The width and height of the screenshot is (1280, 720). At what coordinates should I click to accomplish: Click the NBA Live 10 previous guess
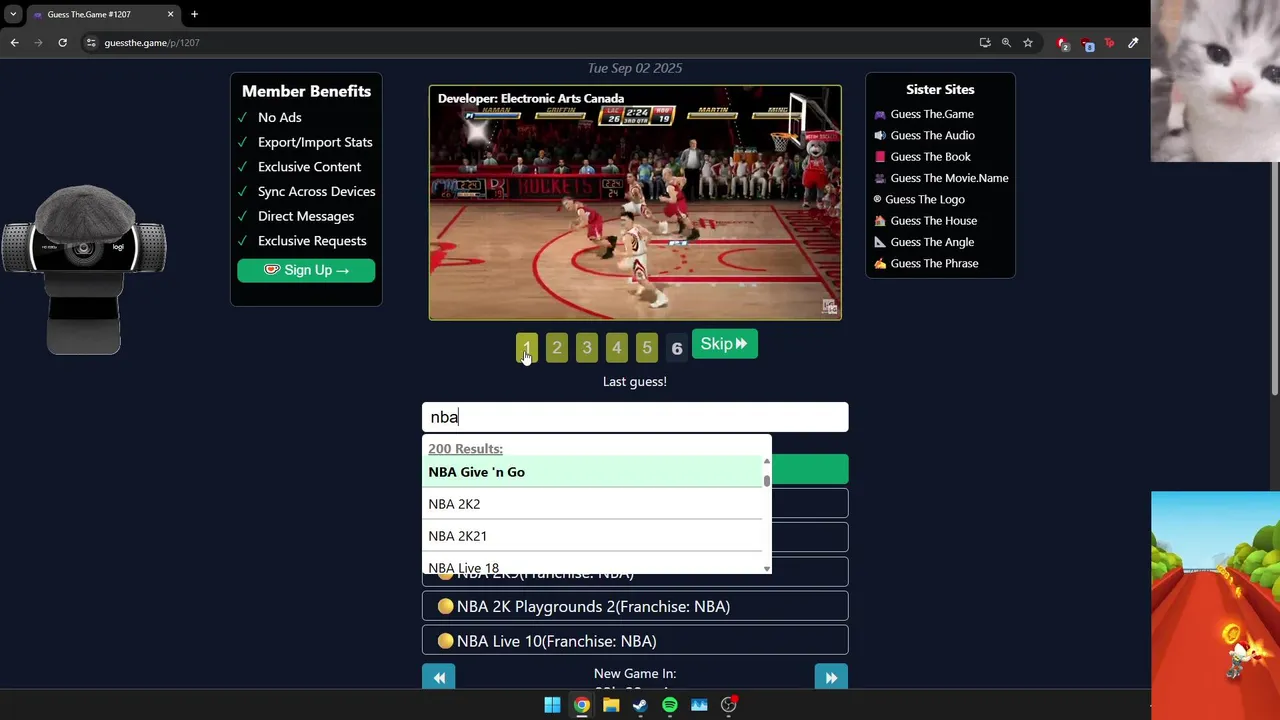tap(635, 641)
